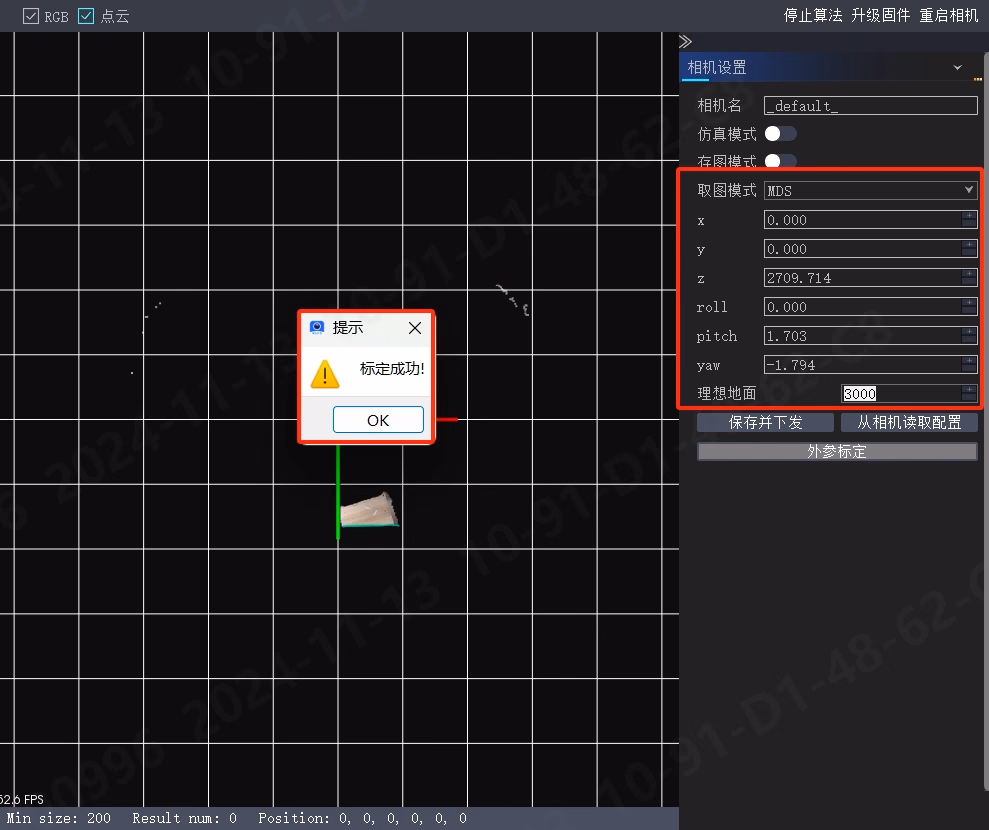Image resolution: width=989 pixels, height=830 pixels.
Task: Click the z field stepper arrows
Action: (x=969, y=278)
